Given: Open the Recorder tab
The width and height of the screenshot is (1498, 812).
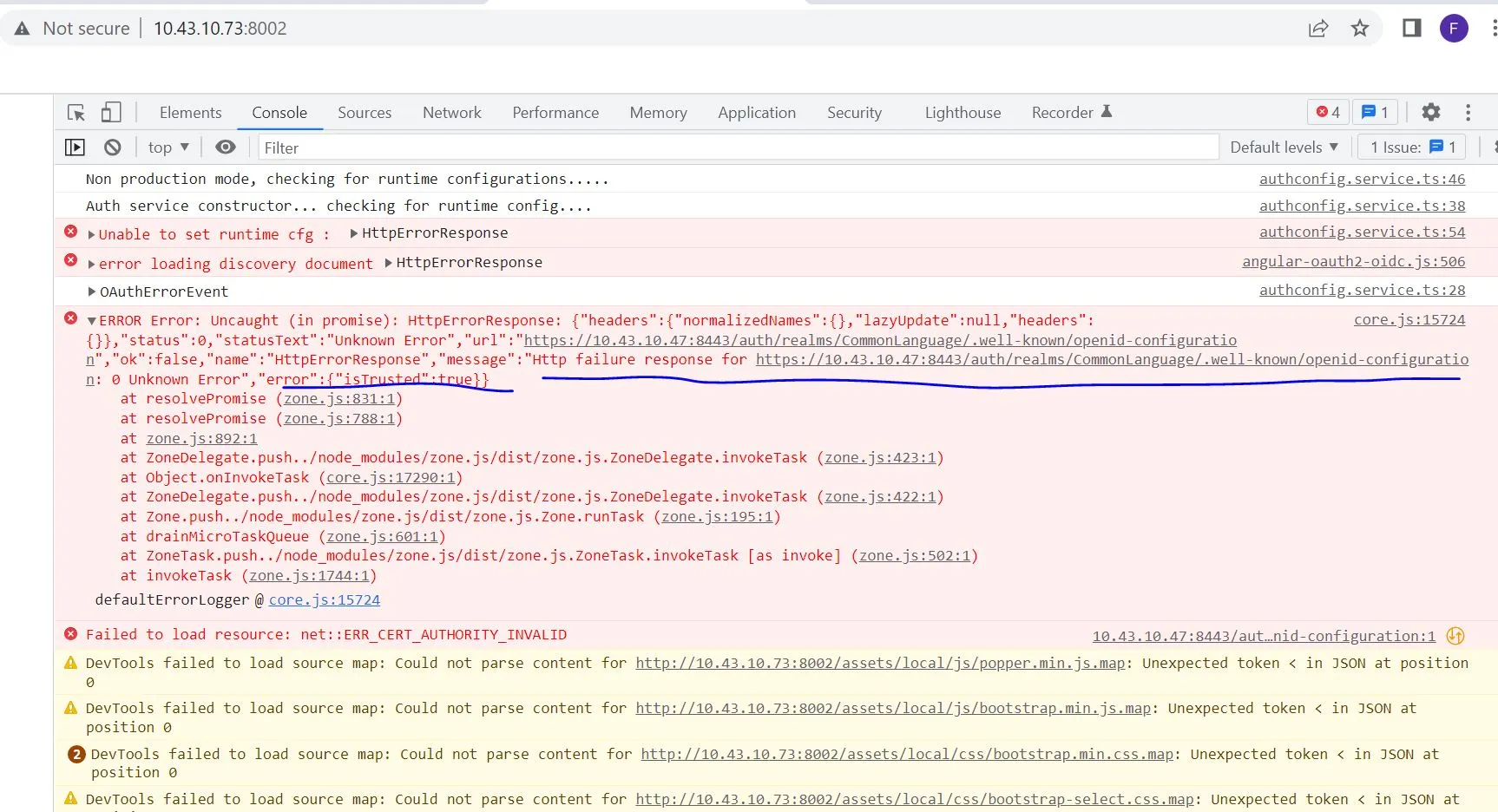Looking at the screenshot, I should coord(1072,113).
